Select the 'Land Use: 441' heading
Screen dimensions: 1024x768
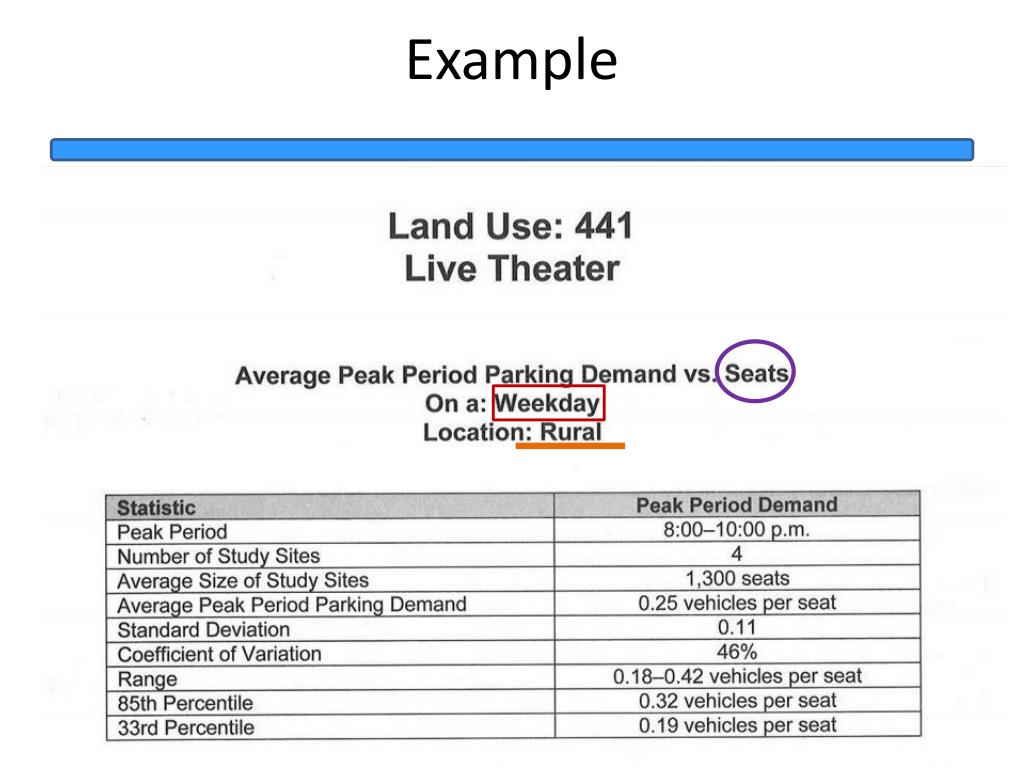tap(511, 226)
